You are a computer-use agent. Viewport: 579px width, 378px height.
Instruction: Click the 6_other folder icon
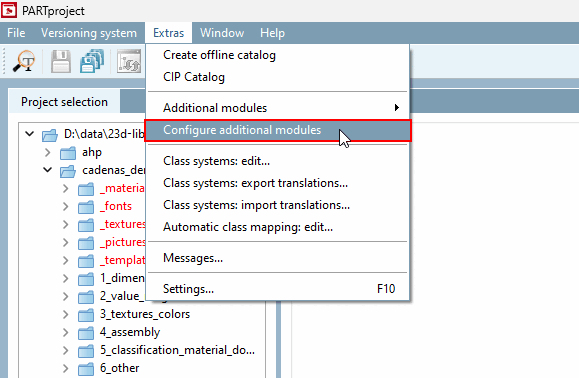click(x=86, y=369)
